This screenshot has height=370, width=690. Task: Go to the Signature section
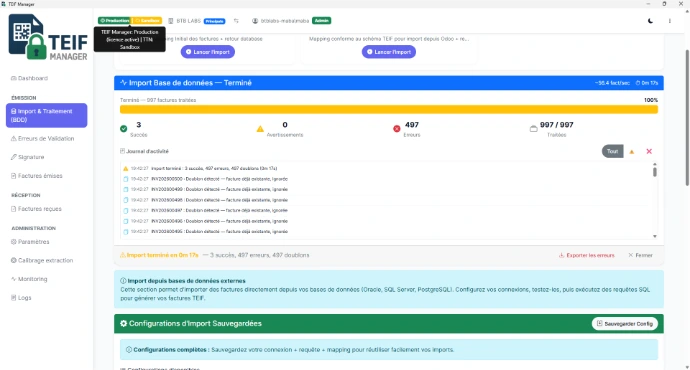(27, 157)
